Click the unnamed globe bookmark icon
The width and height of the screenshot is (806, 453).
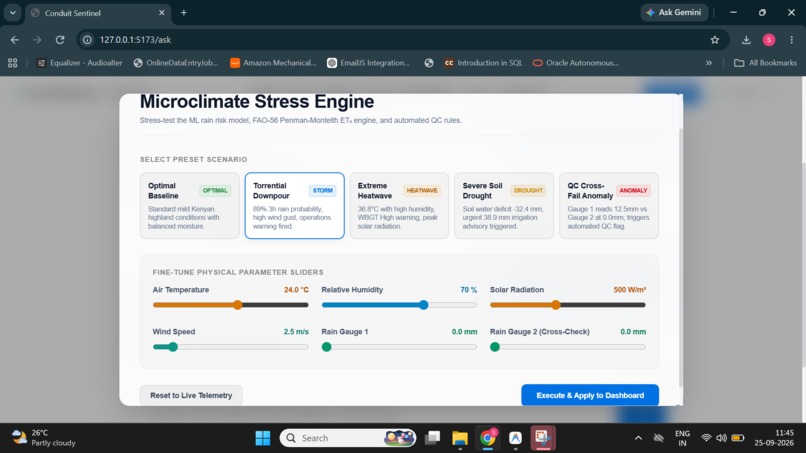pyautogui.click(x=429, y=63)
